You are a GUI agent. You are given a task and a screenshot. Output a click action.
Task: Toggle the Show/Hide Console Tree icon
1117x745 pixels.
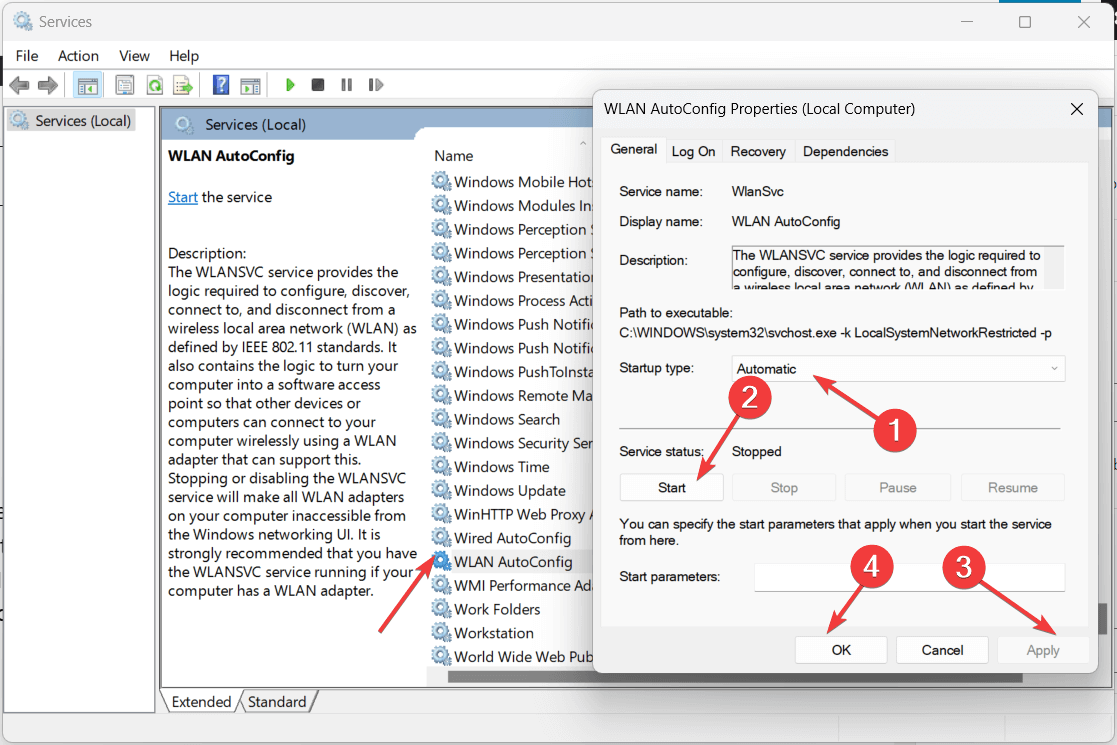pyautogui.click(x=88, y=85)
